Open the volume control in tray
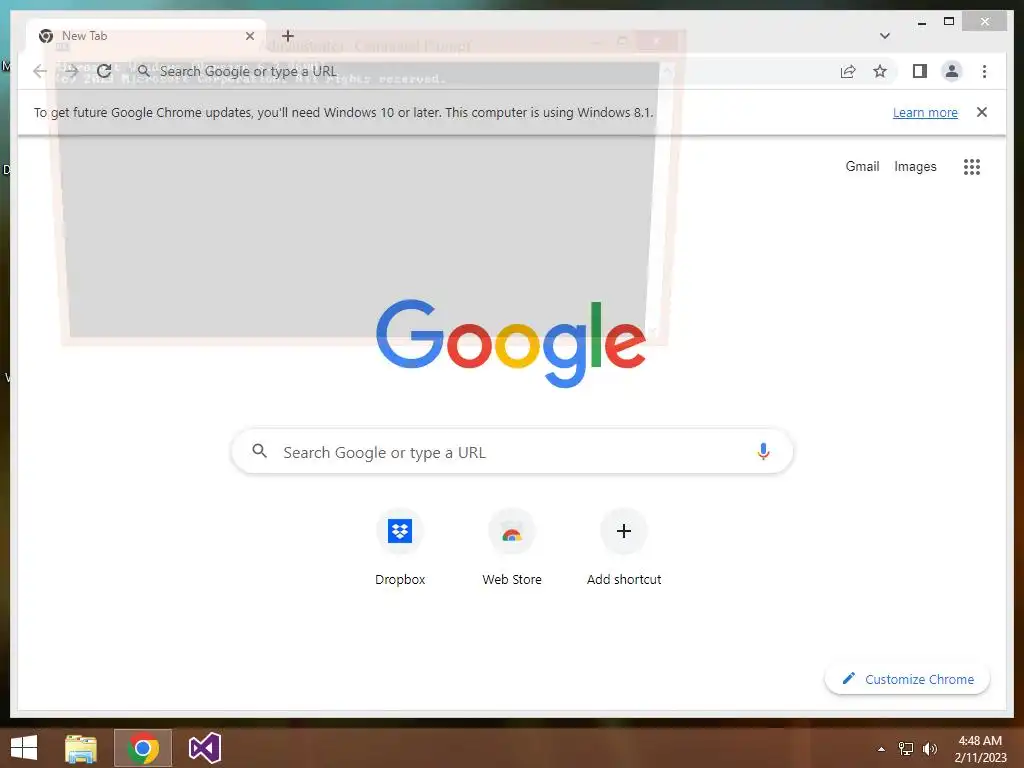 coord(929,749)
